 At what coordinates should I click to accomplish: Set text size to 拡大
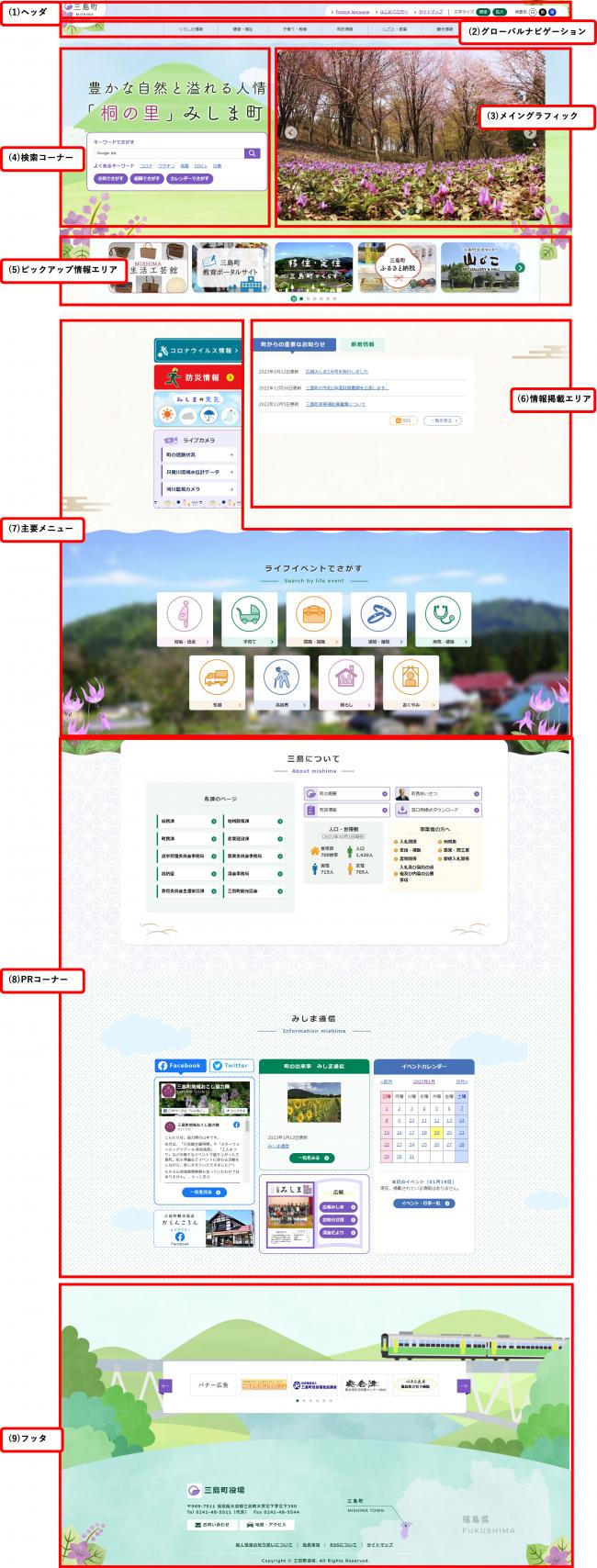(x=500, y=12)
